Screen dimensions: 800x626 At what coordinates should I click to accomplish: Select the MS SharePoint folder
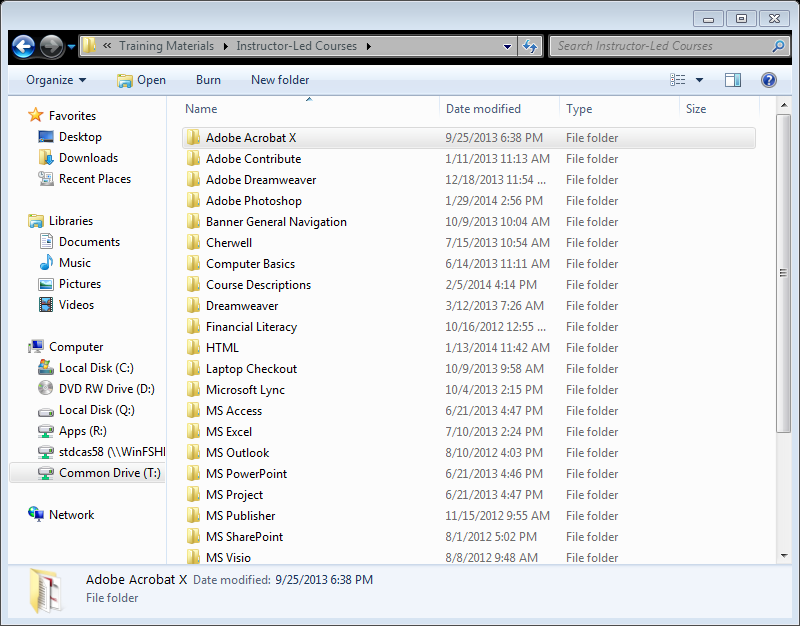coord(244,537)
